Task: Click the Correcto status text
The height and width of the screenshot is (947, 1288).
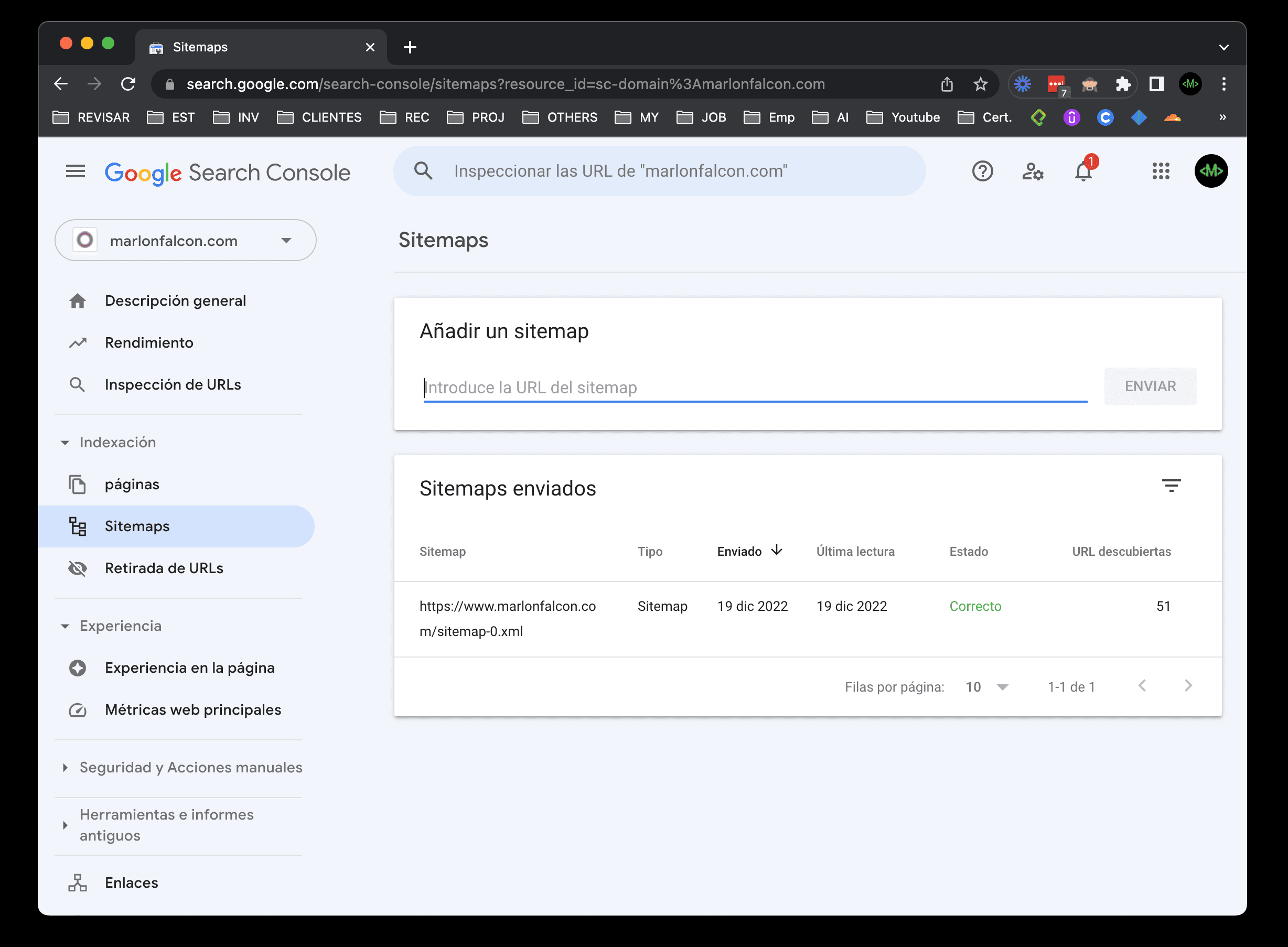Action: [975, 606]
